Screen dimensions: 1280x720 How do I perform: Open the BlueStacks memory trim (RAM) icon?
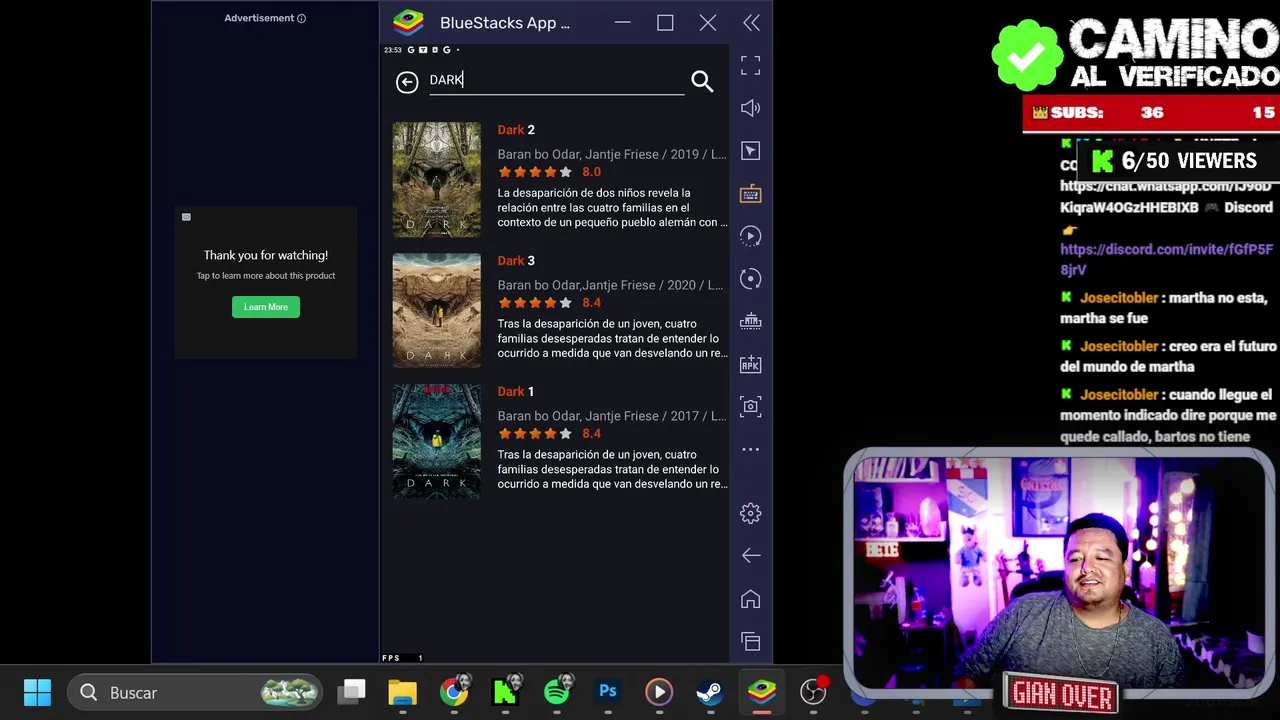point(750,322)
